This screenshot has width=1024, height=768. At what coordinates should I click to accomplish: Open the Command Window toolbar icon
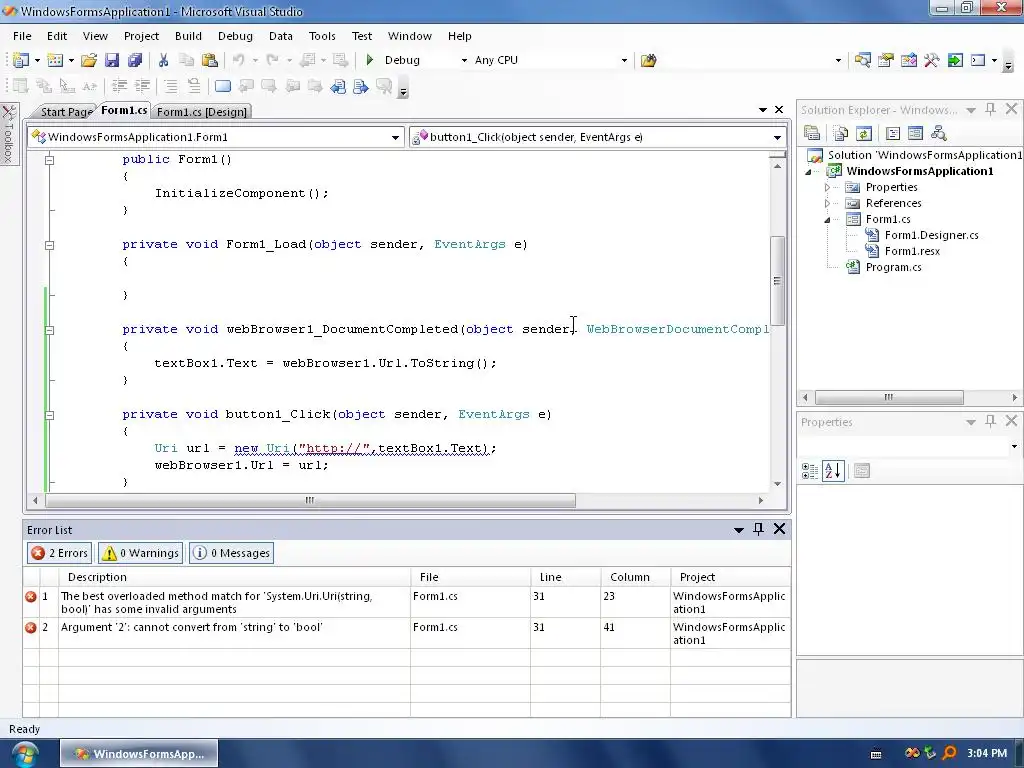click(978, 60)
